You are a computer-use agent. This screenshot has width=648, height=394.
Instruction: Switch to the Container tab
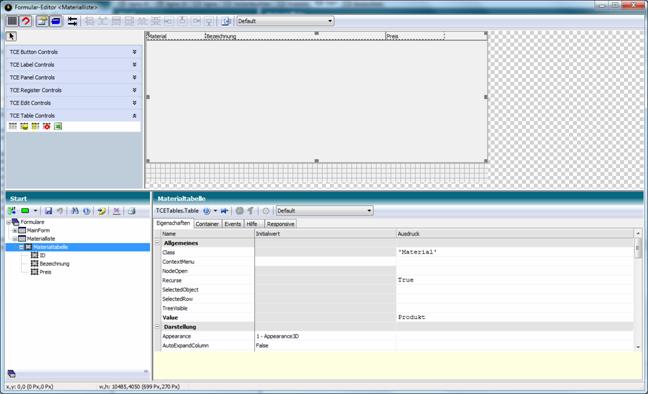point(207,224)
